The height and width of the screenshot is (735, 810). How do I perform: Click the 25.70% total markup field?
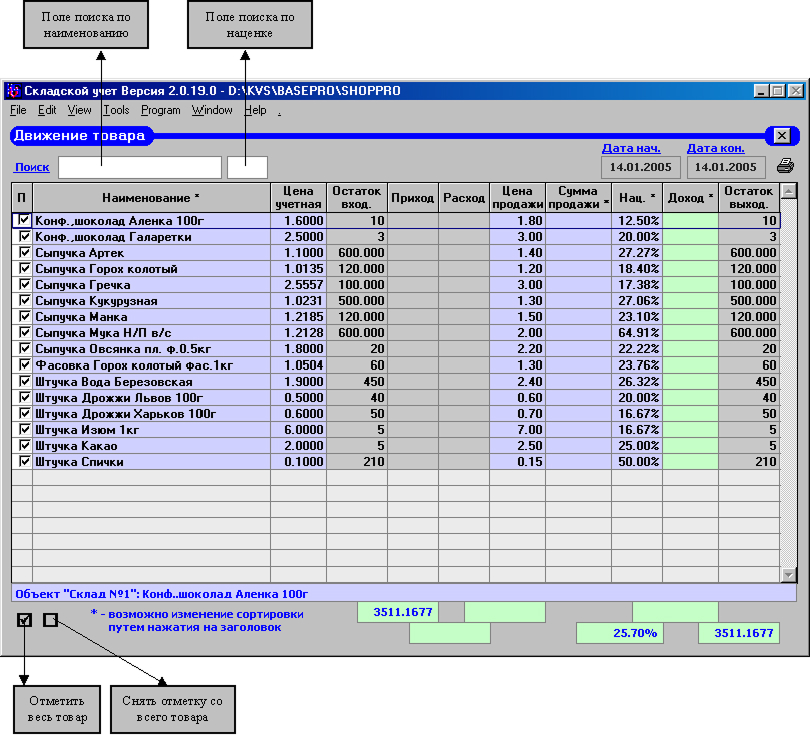[619, 633]
